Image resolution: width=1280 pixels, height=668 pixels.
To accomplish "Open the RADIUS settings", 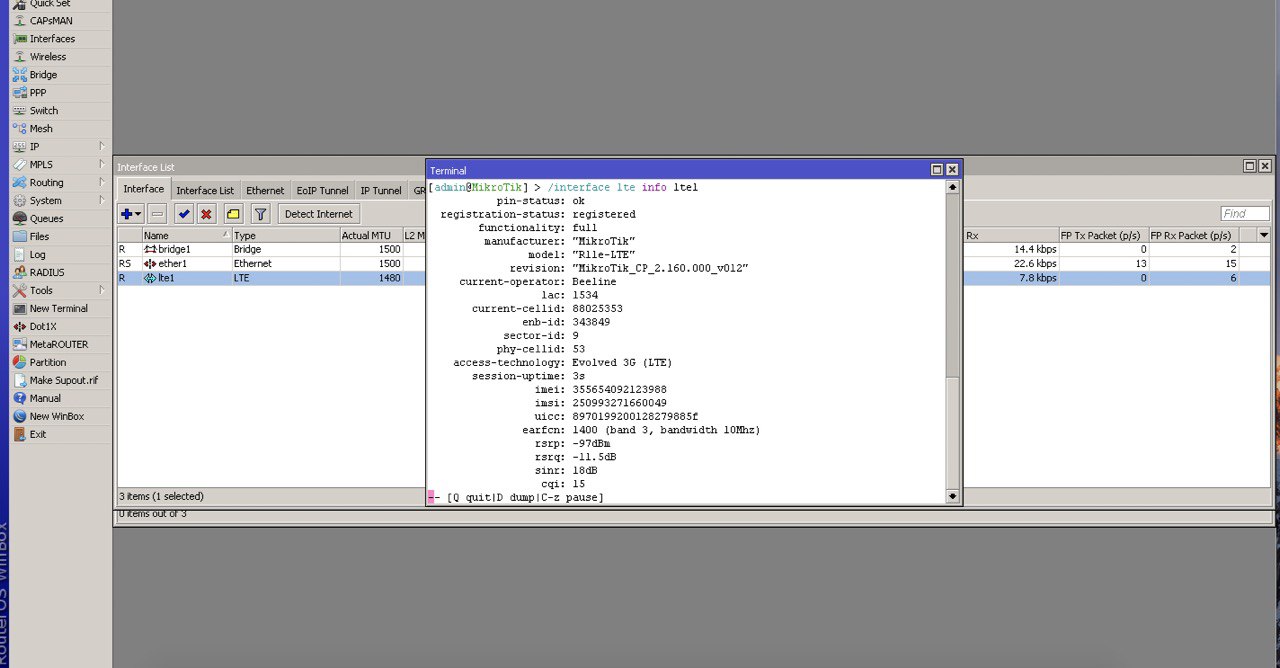I will 47,273.
